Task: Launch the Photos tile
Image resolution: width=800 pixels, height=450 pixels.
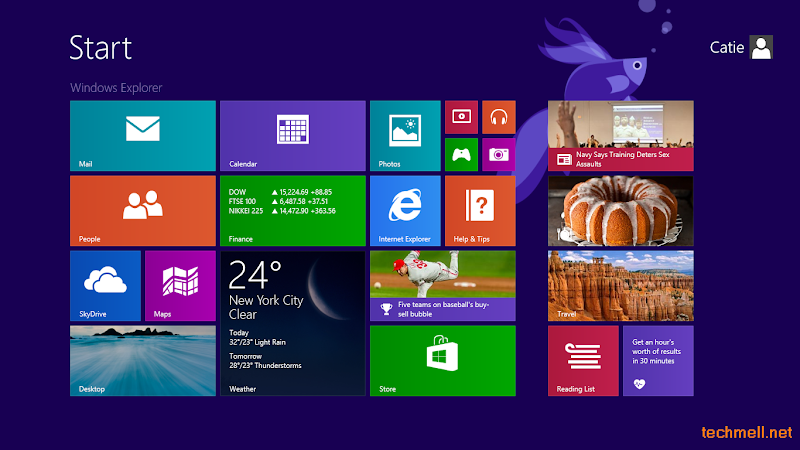Action: click(405, 136)
